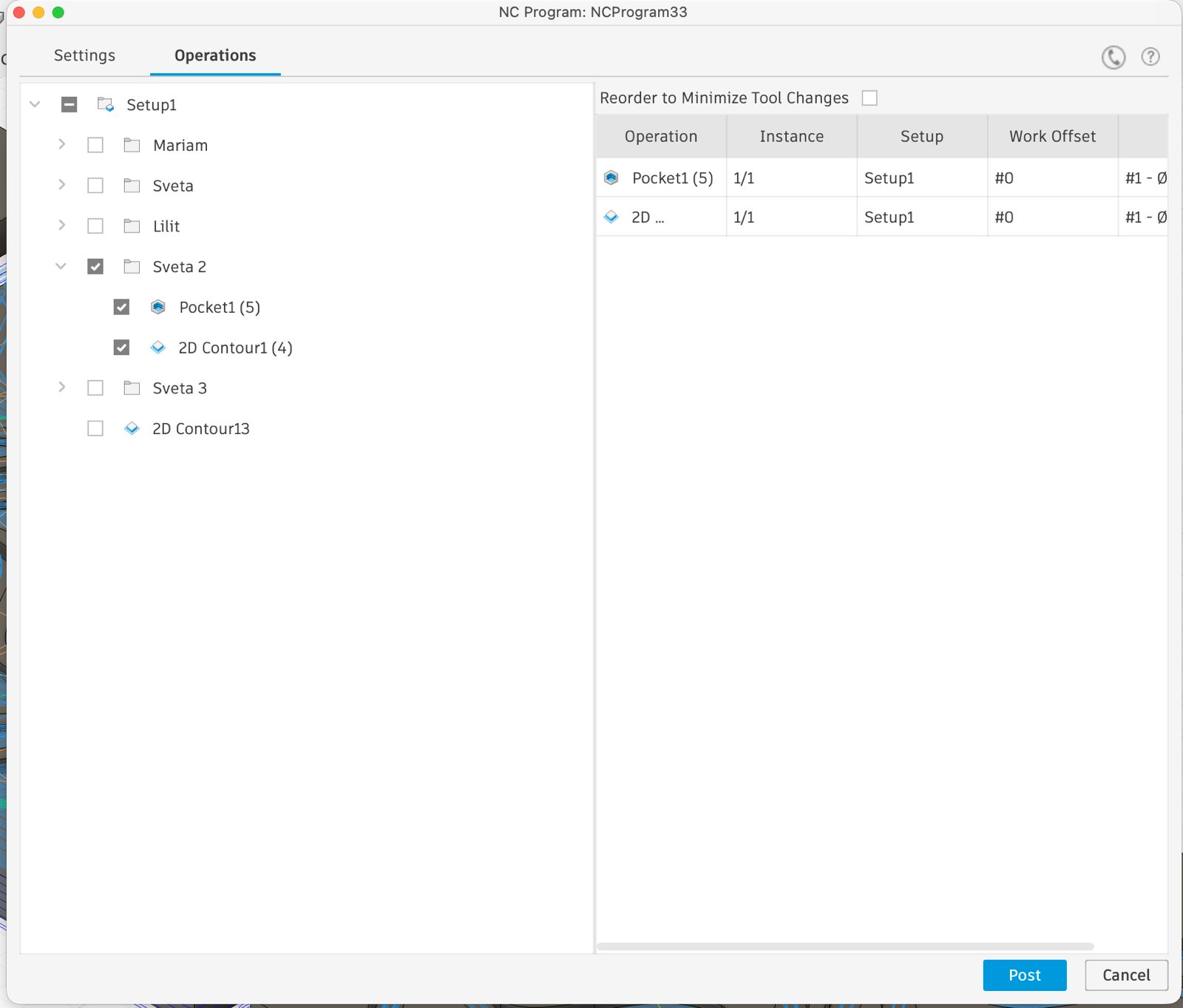The width and height of the screenshot is (1183, 1008).
Task: Click the horizontal scrollbar under the table
Action: click(844, 947)
